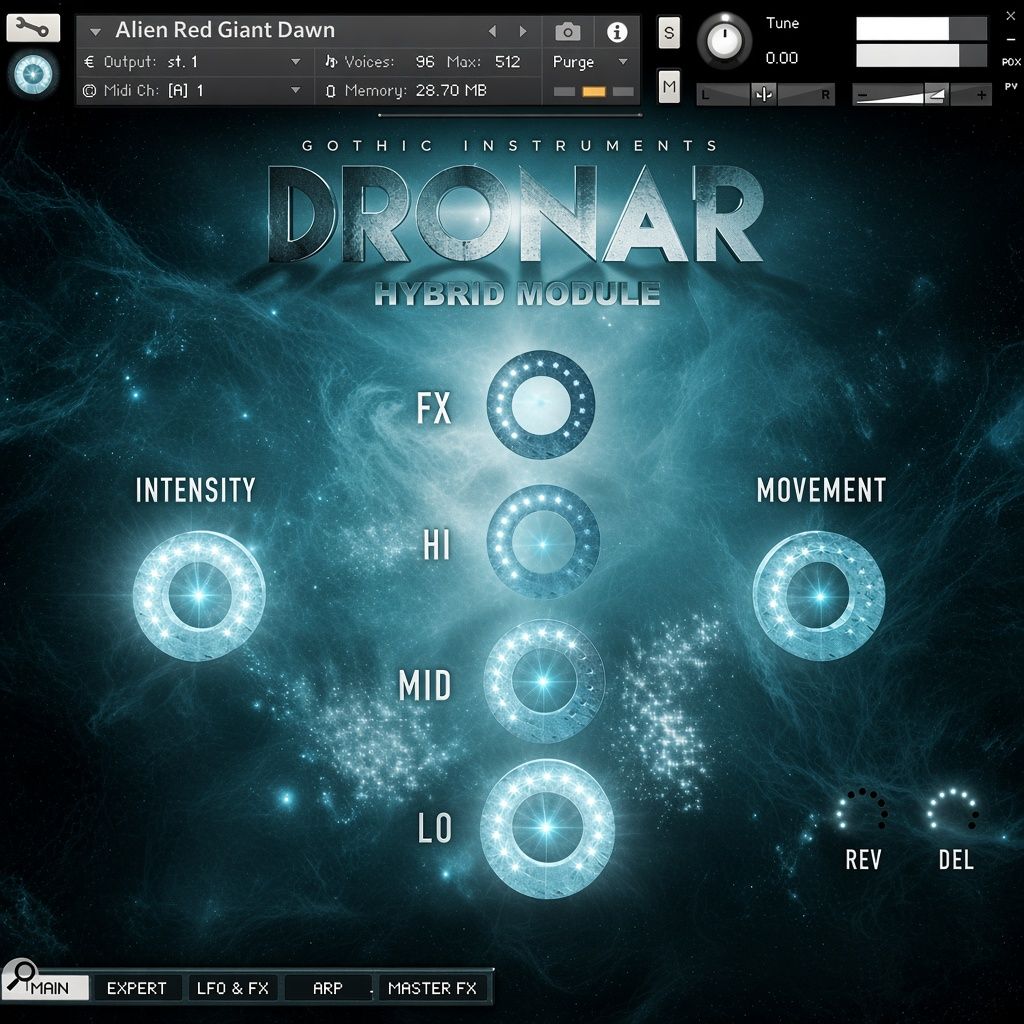This screenshot has height=1024, width=1024.
Task: Click the Output channel icon
Action: coord(89,62)
